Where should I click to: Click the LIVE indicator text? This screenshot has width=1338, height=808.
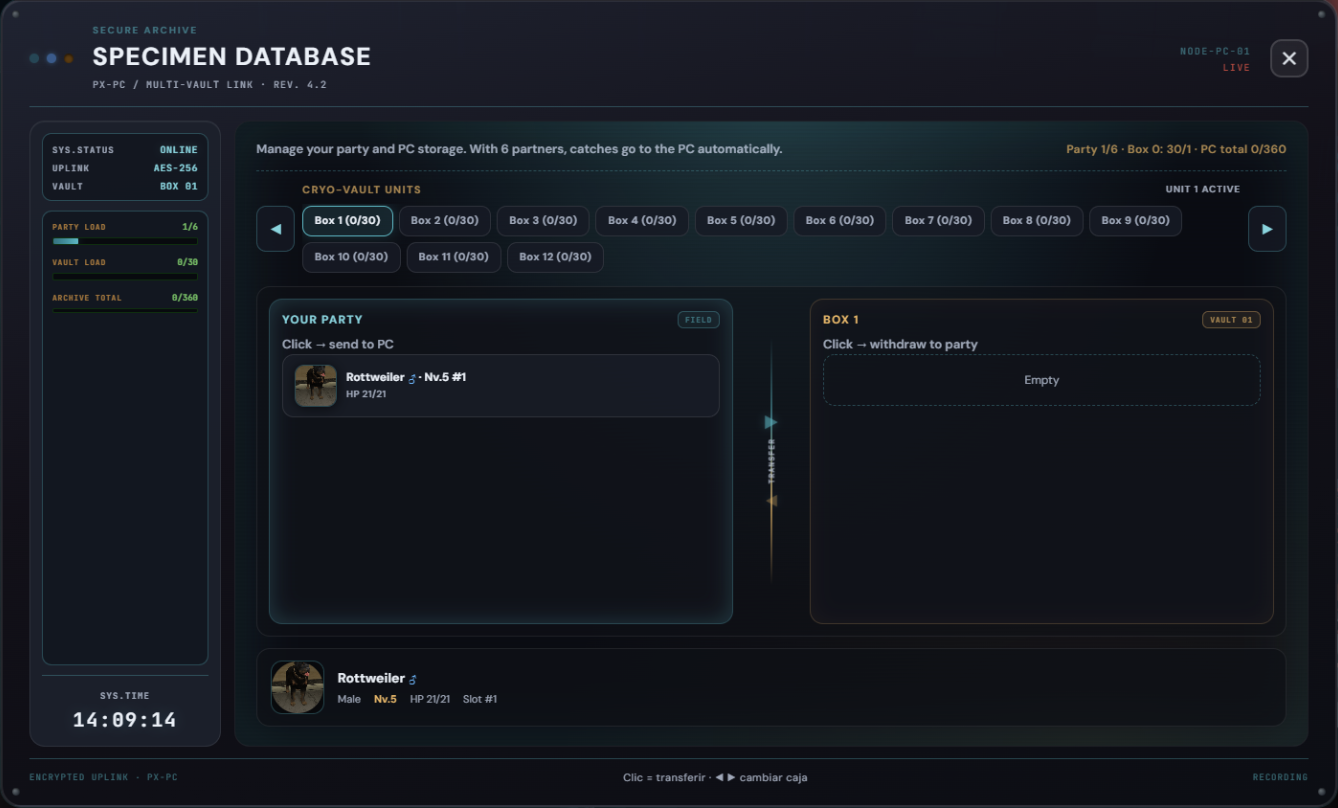click(1236, 68)
